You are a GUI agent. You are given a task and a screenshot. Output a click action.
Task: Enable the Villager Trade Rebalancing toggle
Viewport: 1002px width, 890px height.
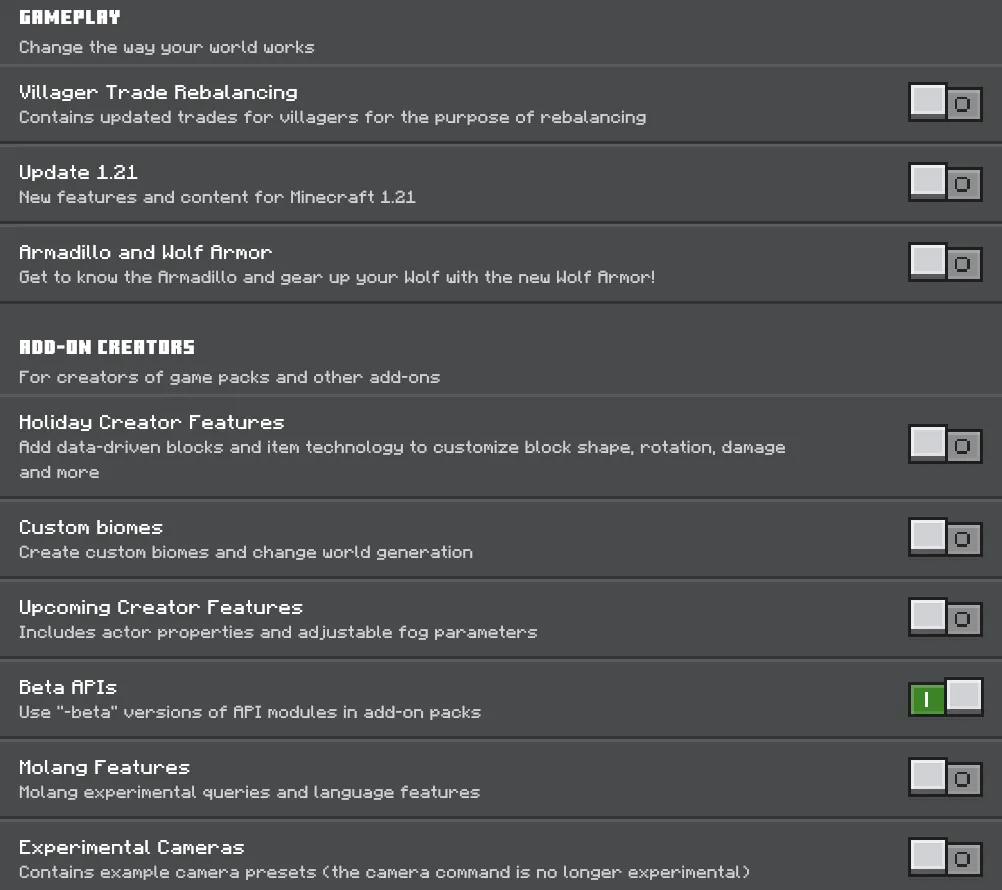click(945, 102)
